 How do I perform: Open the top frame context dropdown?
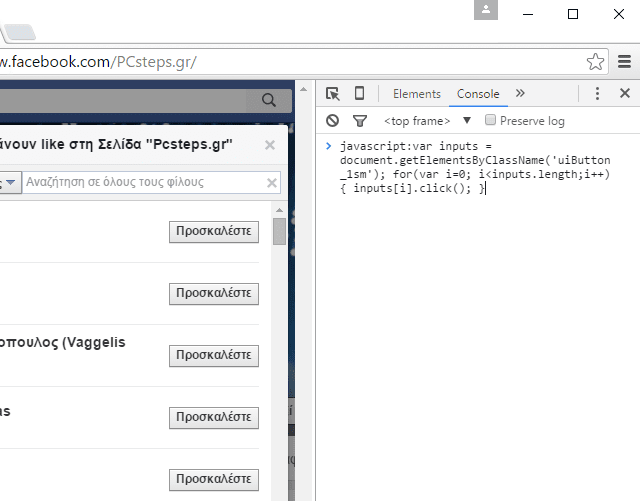[x=427, y=121]
